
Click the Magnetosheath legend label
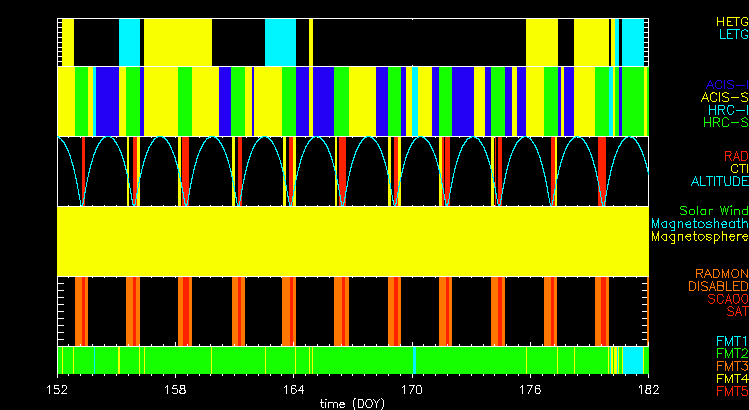tap(699, 225)
